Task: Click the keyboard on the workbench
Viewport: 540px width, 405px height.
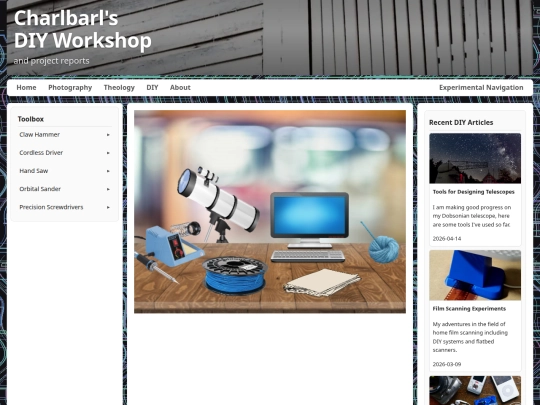Action: click(x=308, y=256)
